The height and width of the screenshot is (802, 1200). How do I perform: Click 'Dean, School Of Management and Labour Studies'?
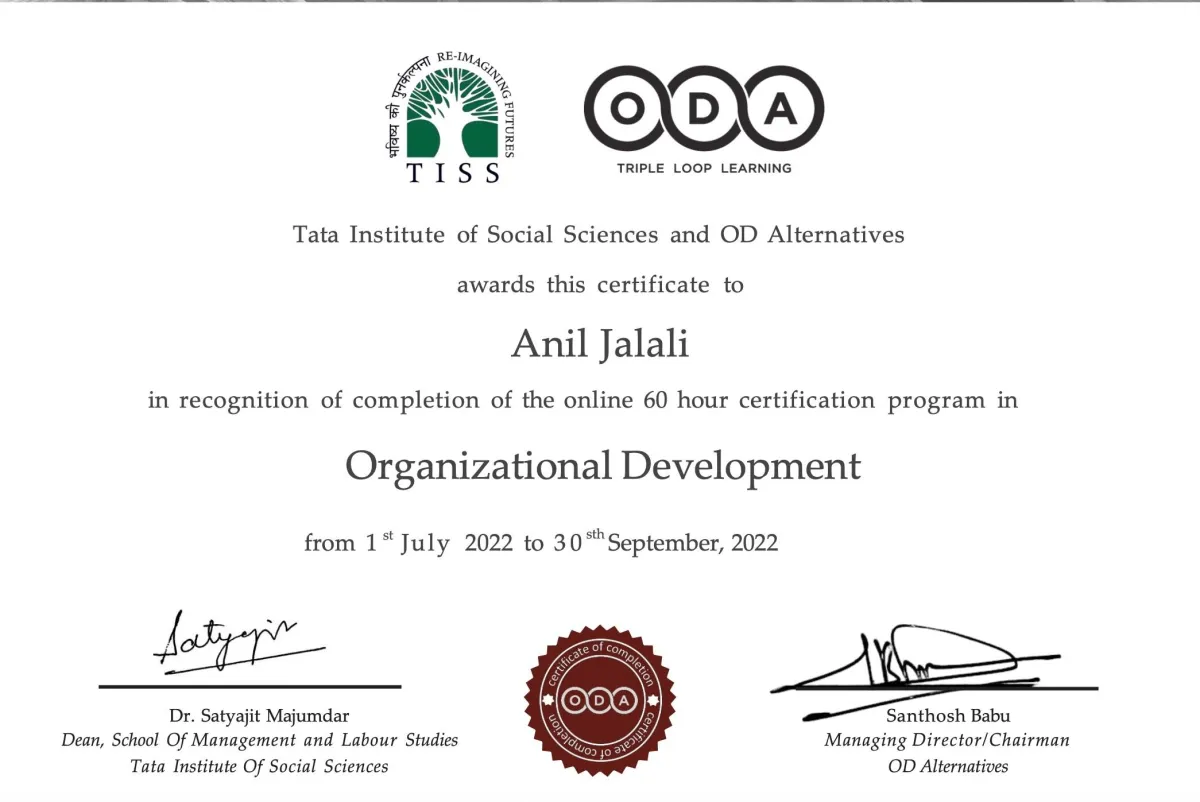click(260, 741)
